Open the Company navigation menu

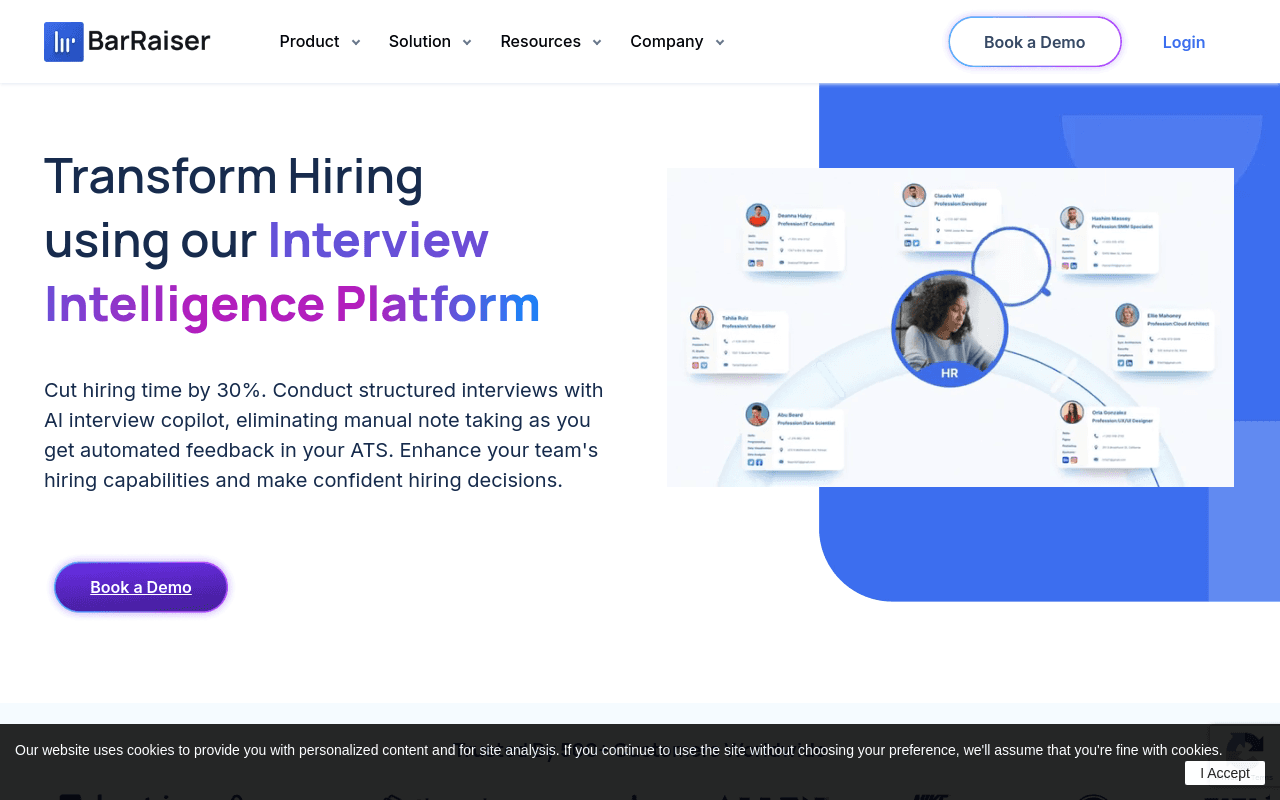click(667, 41)
